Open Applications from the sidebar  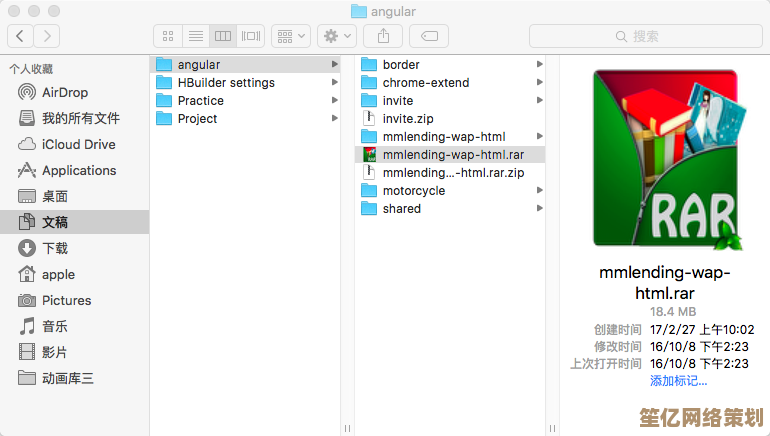pyautogui.click(x=79, y=170)
